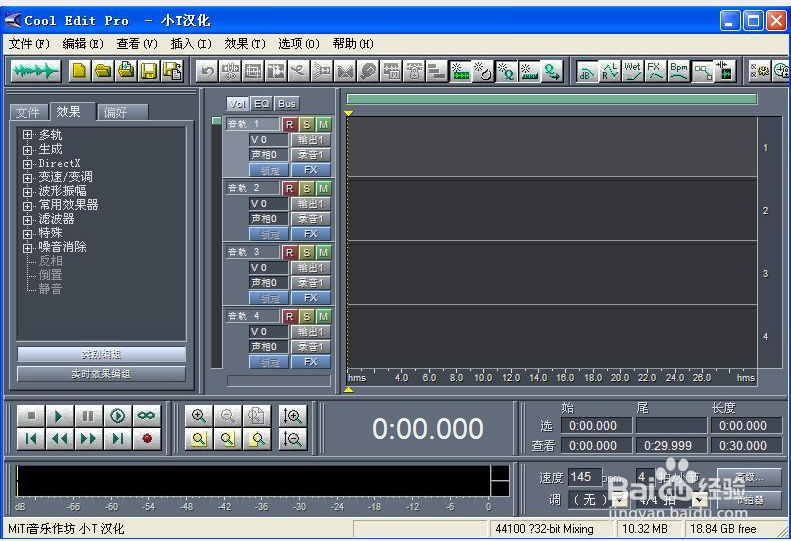The image size is (791, 541).
Task: Click the tempo field showing 145
Action: (585, 477)
